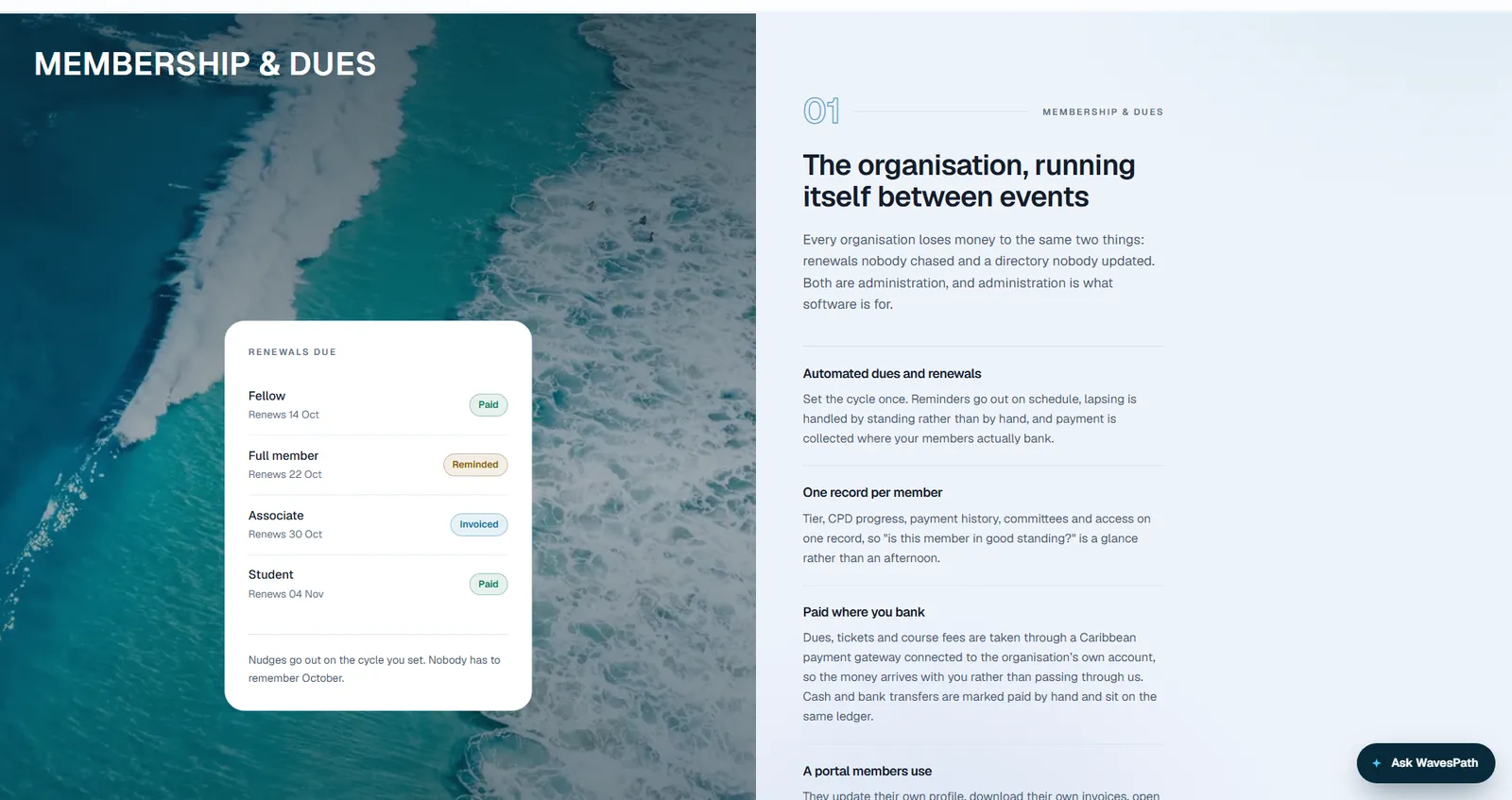Select the Full member row title
The width and height of the screenshot is (1512, 800).
pyautogui.click(x=283, y=455)
